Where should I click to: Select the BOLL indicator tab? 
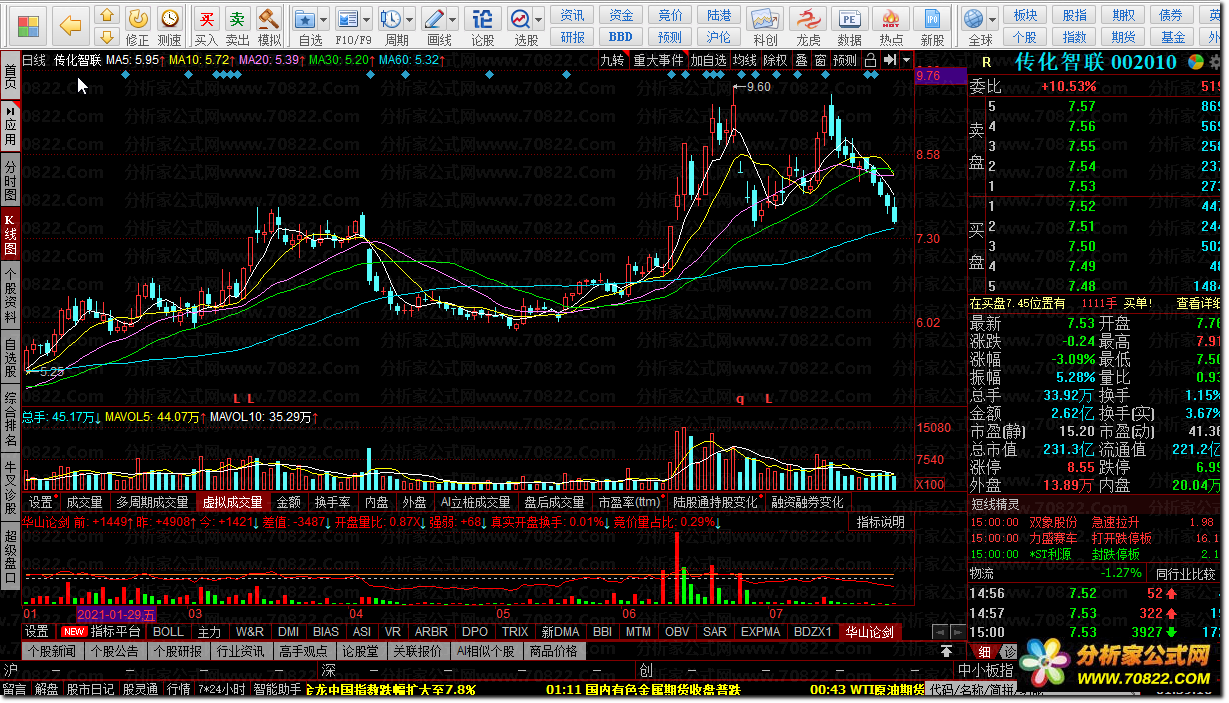click(x=168, y=632)
